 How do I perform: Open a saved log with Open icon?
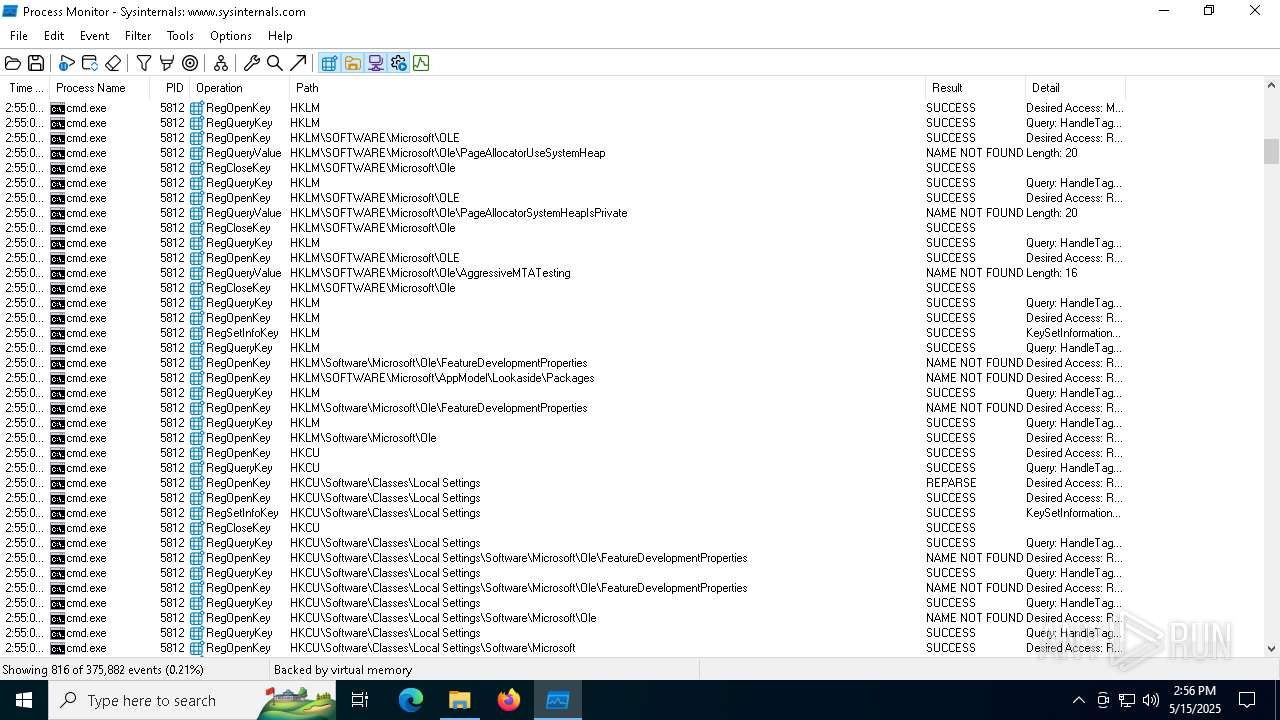[x=13, y=63]
